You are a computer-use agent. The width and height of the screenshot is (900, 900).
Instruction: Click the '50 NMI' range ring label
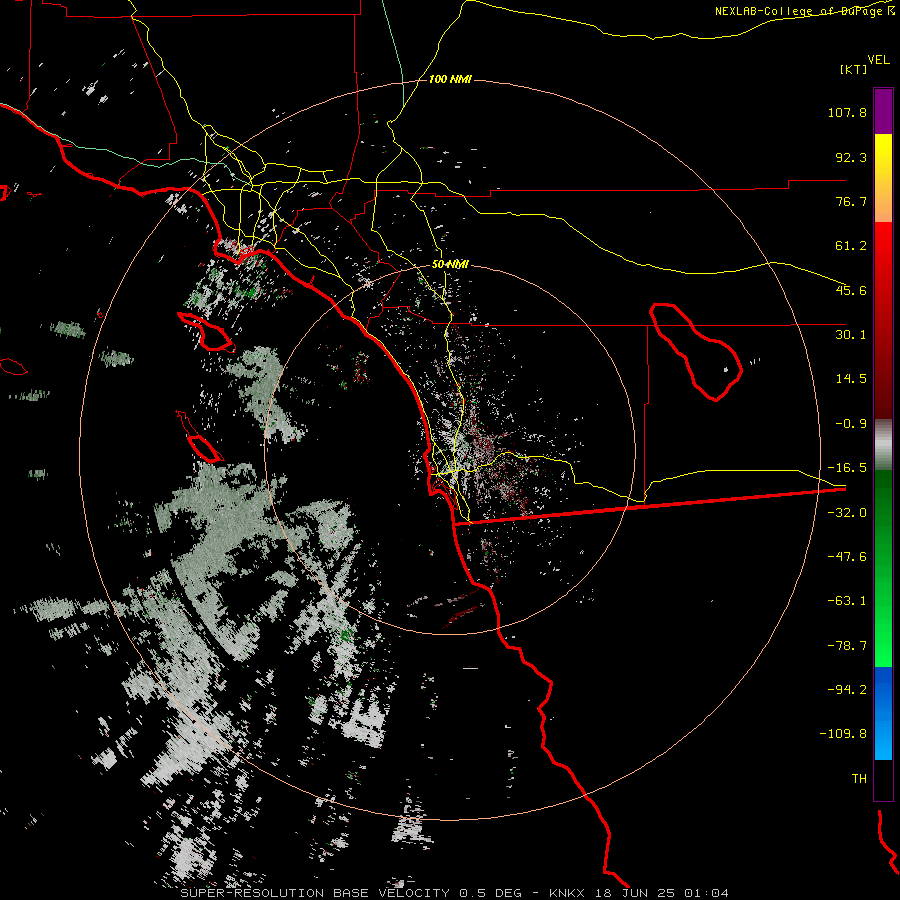click(x=450, y=265)
